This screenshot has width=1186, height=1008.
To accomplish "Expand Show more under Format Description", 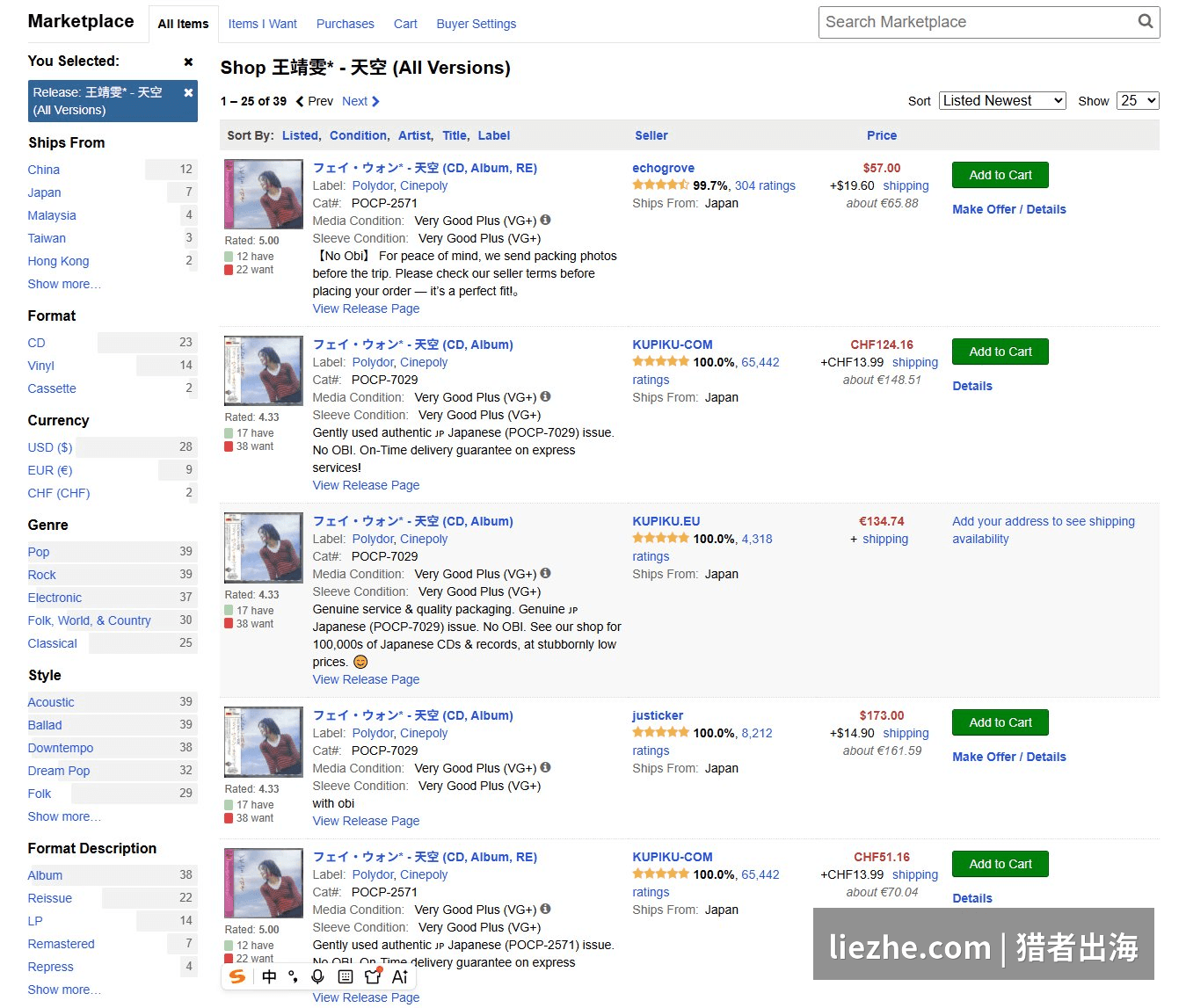I will [64, 990].
